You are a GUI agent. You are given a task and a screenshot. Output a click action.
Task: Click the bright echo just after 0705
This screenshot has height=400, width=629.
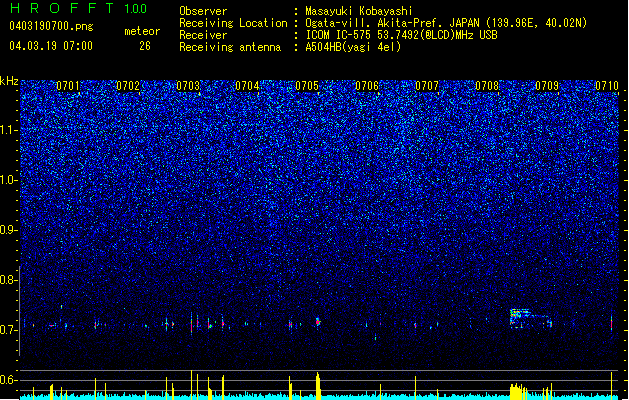click(318, 322)
